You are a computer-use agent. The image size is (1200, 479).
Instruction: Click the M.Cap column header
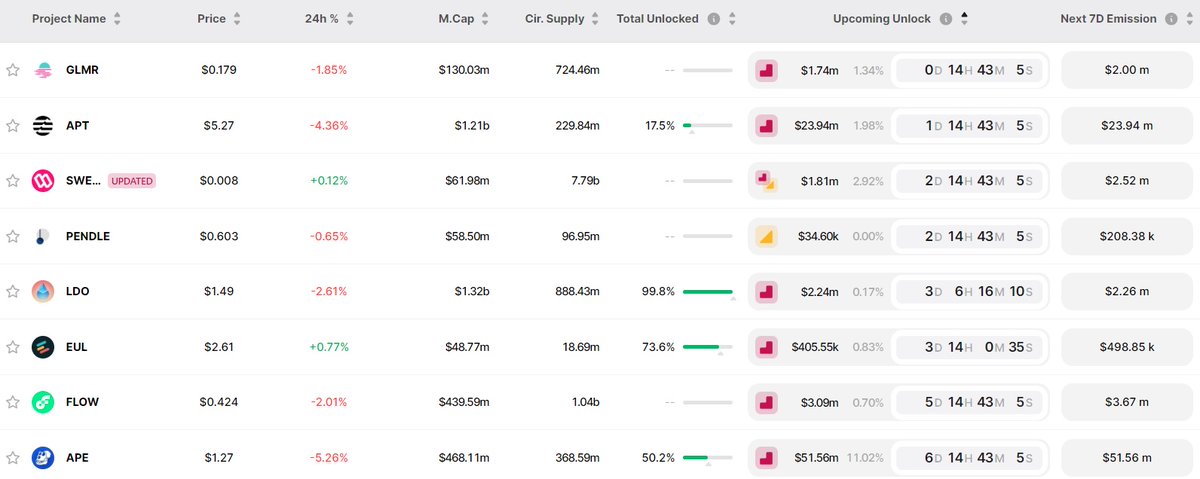(x=456, y=19)
